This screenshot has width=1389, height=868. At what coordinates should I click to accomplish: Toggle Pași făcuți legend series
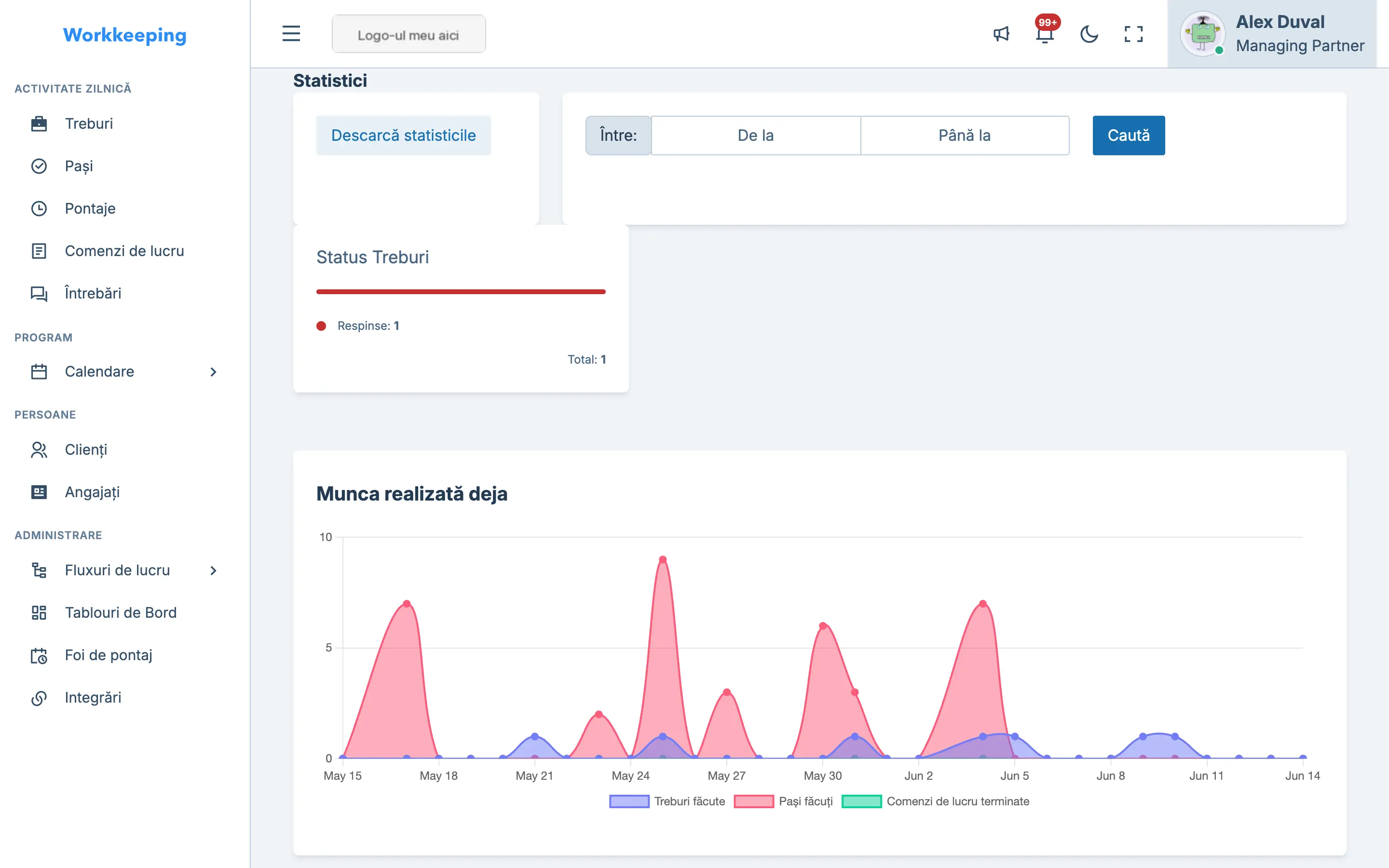783,801
